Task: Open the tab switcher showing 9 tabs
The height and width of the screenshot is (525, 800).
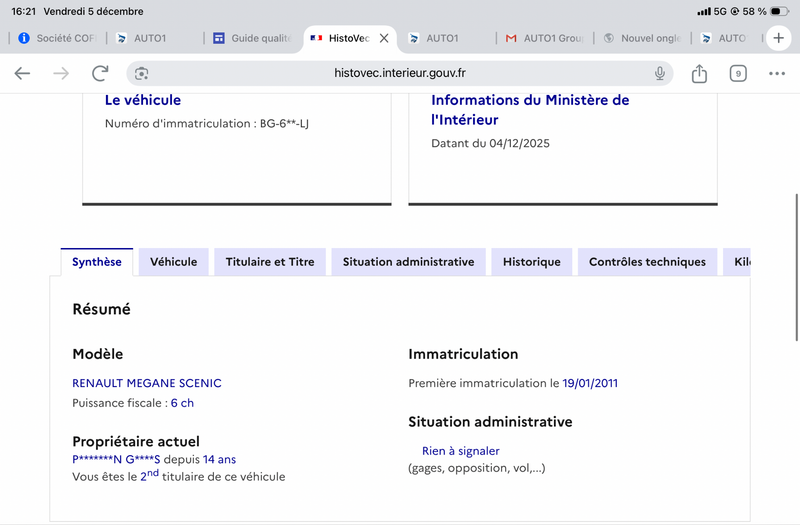Action: click(x=738, y=73)
